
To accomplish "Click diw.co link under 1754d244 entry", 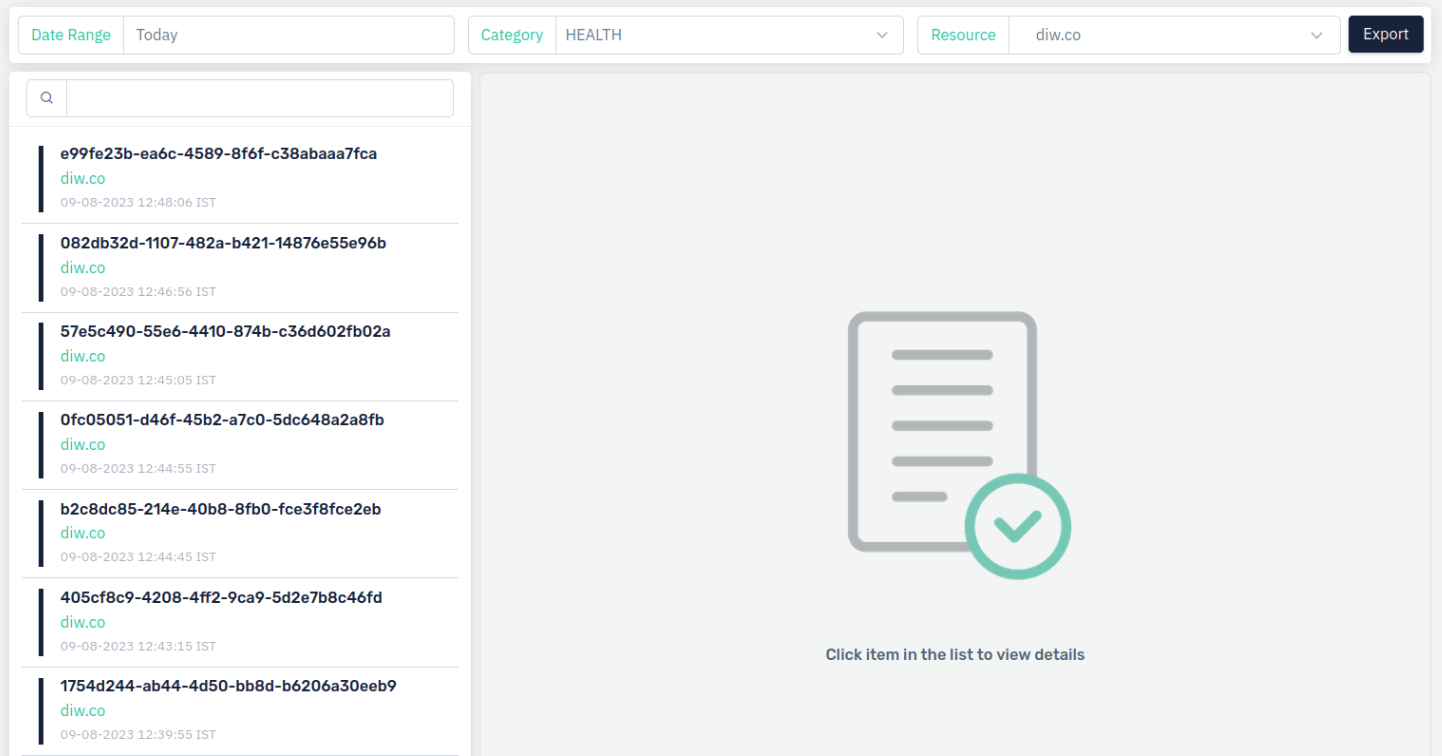I will (82, 711).
